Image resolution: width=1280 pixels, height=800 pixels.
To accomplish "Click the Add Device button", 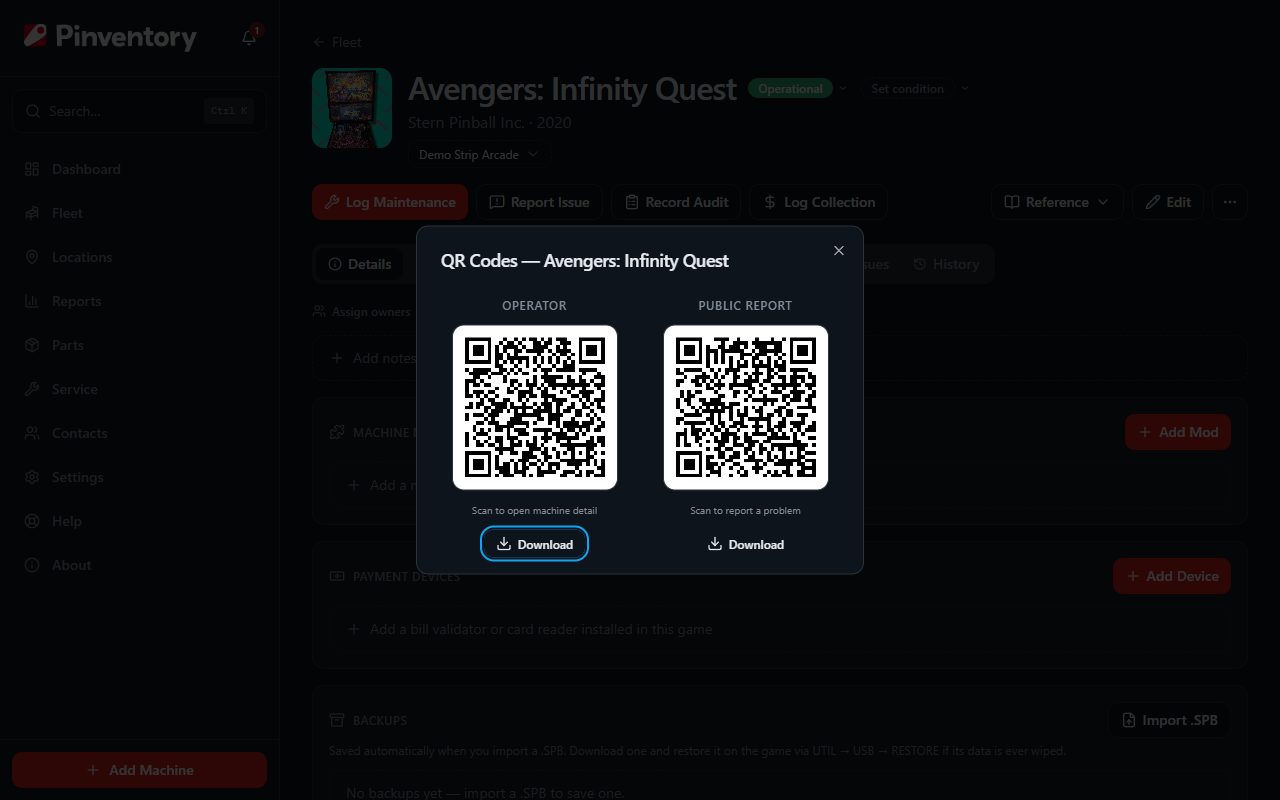I will (1172, 576).
